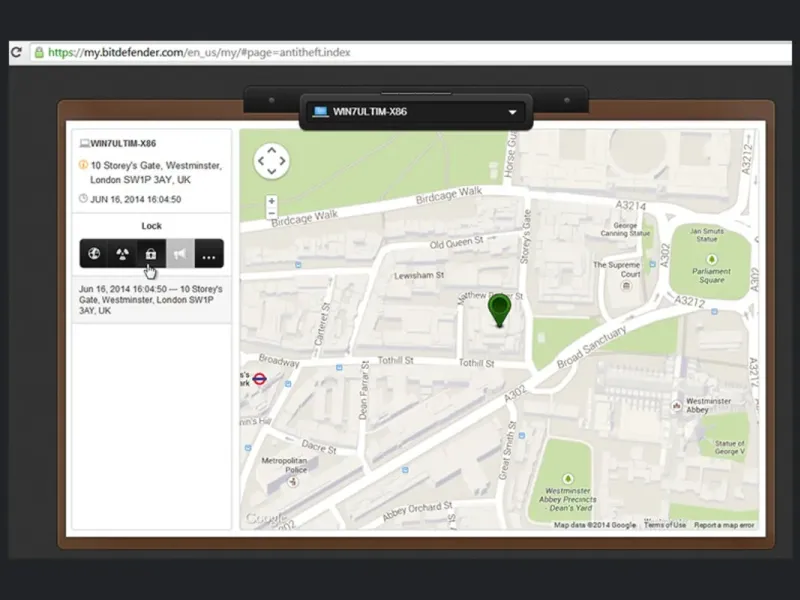Viewport: 800px width, 600px height.
Task: Pan the map right with arrow control
Action: coord(282,160)
